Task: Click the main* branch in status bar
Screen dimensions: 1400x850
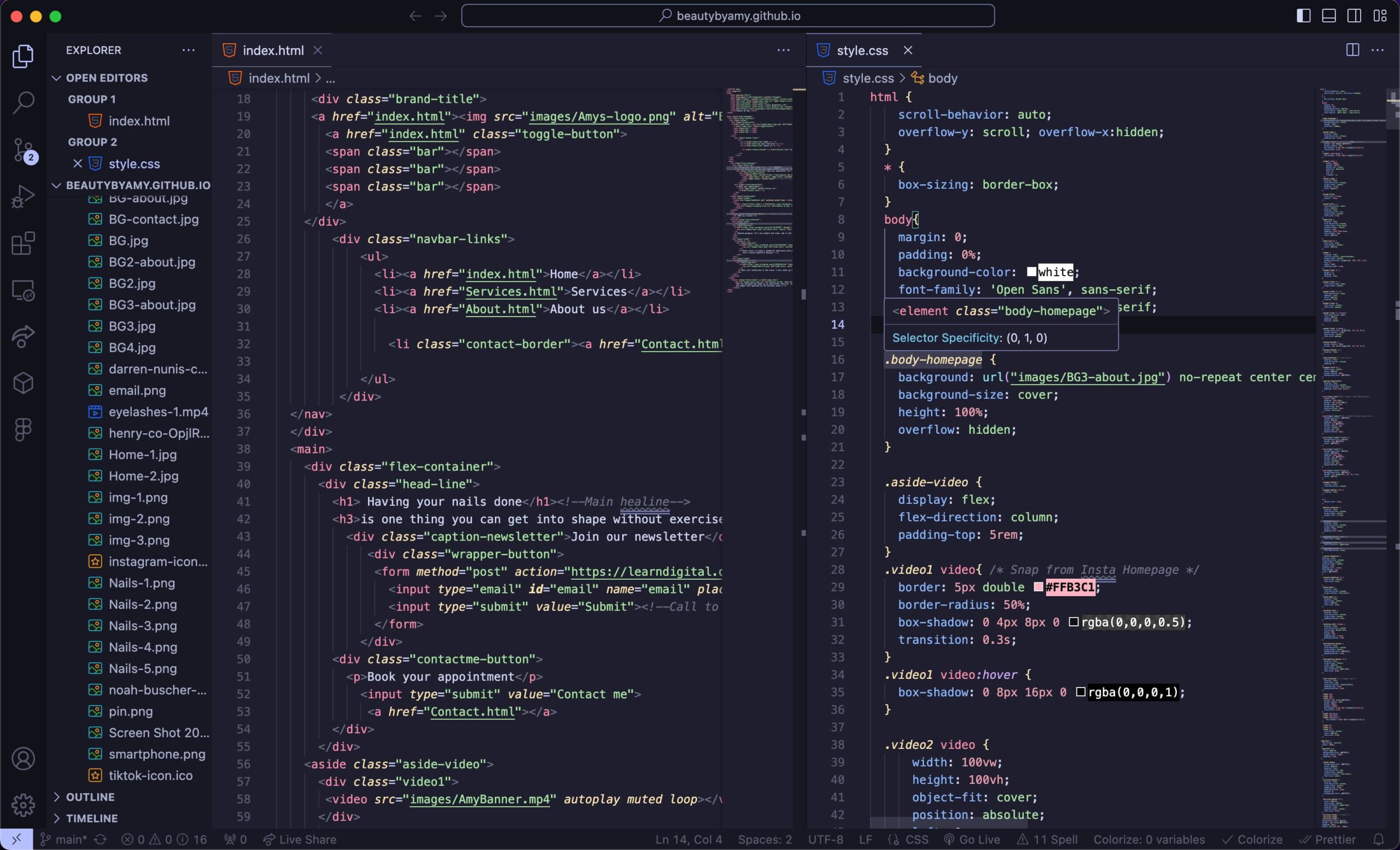Action: [63, 839]
